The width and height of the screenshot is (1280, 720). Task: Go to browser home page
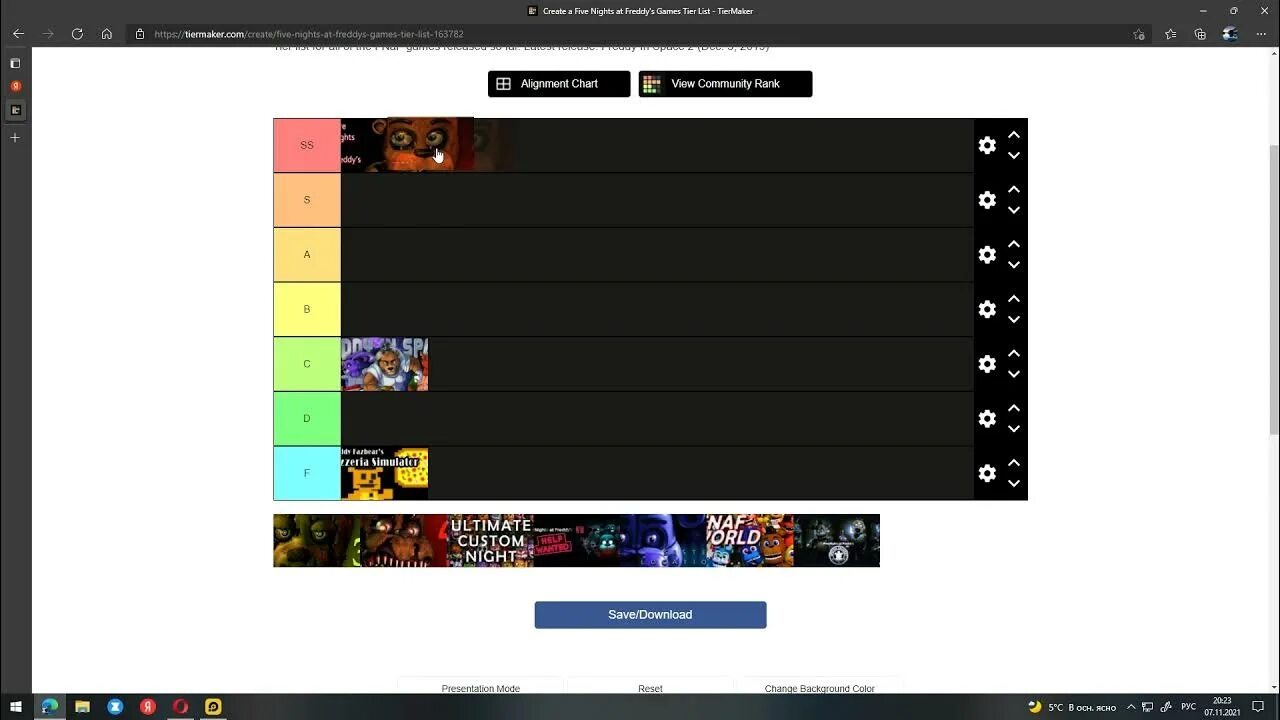point(107,34)
